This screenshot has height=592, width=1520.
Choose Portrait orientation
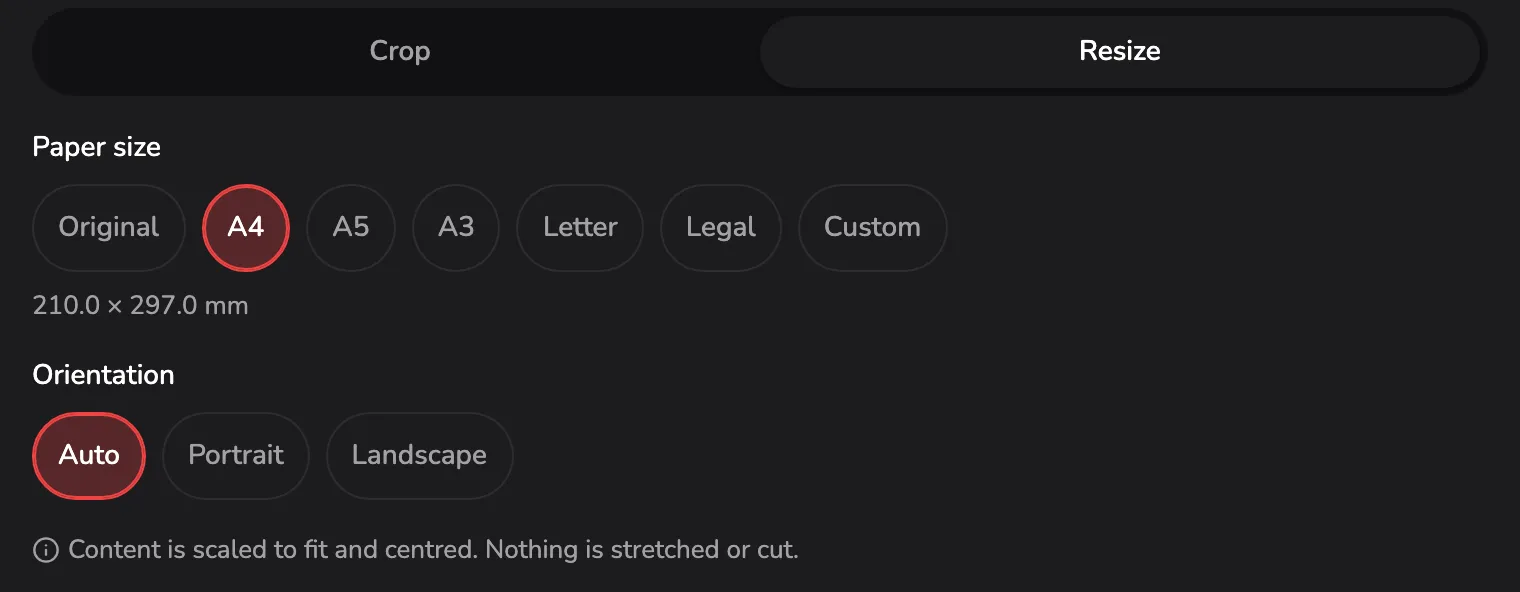tap(236, 455)
